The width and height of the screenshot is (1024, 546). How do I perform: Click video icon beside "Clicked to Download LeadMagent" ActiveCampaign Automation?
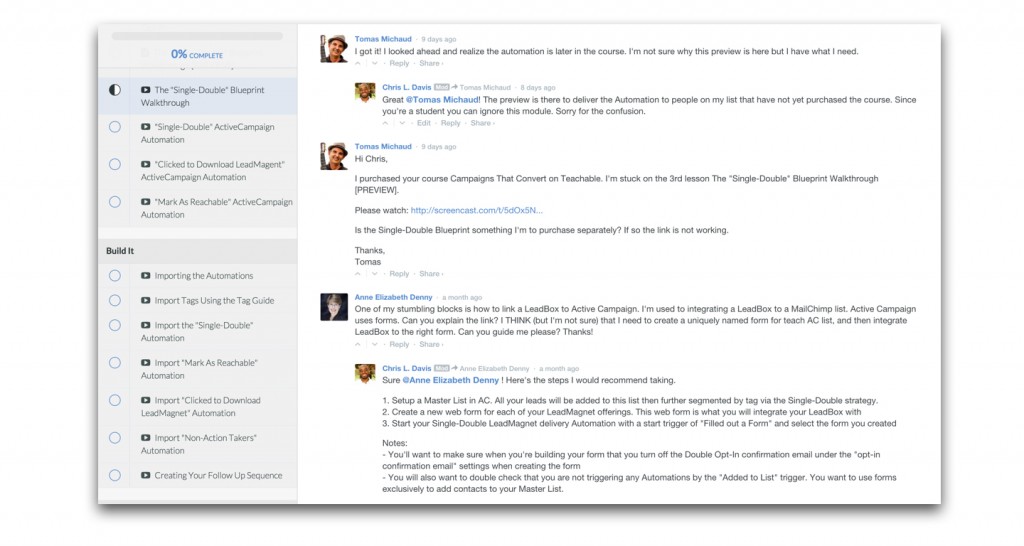(146, 165)
